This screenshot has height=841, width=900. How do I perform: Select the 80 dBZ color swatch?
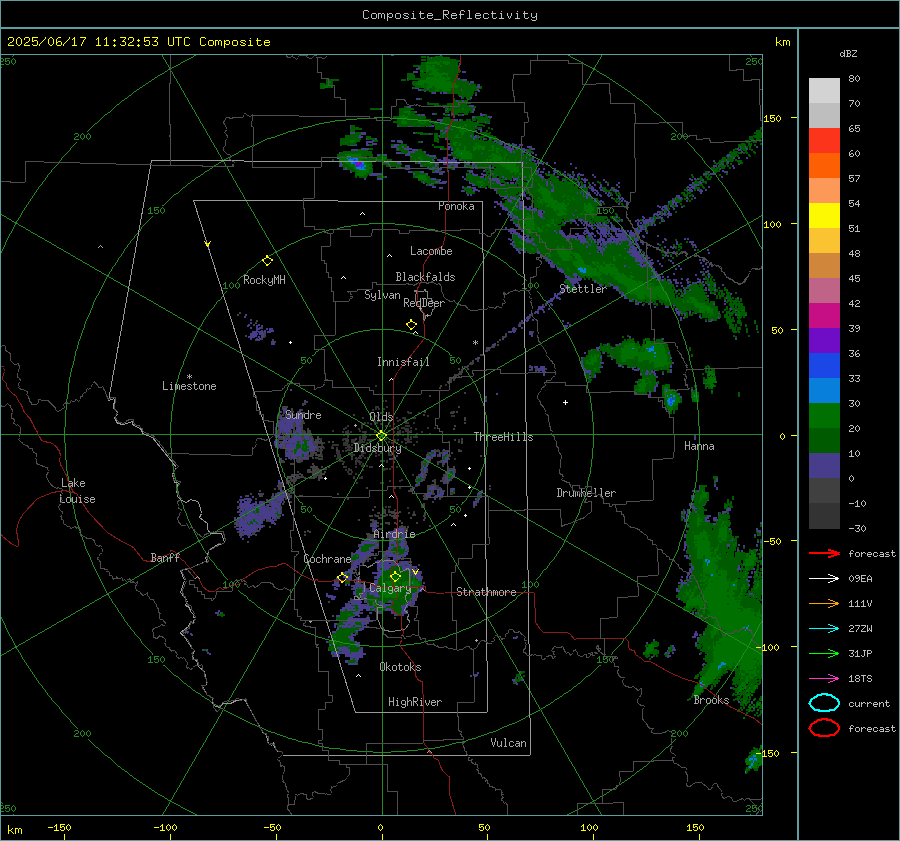point(824,91)
